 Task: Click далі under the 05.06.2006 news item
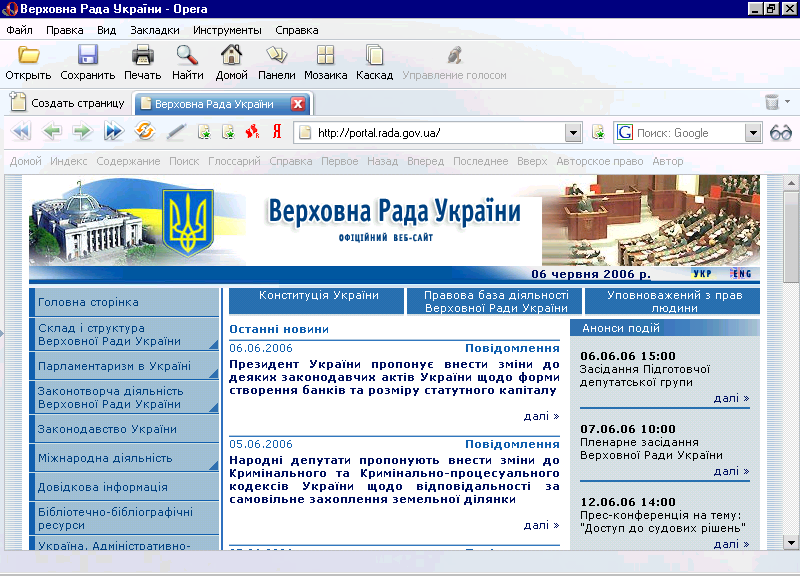coord(541,525)
